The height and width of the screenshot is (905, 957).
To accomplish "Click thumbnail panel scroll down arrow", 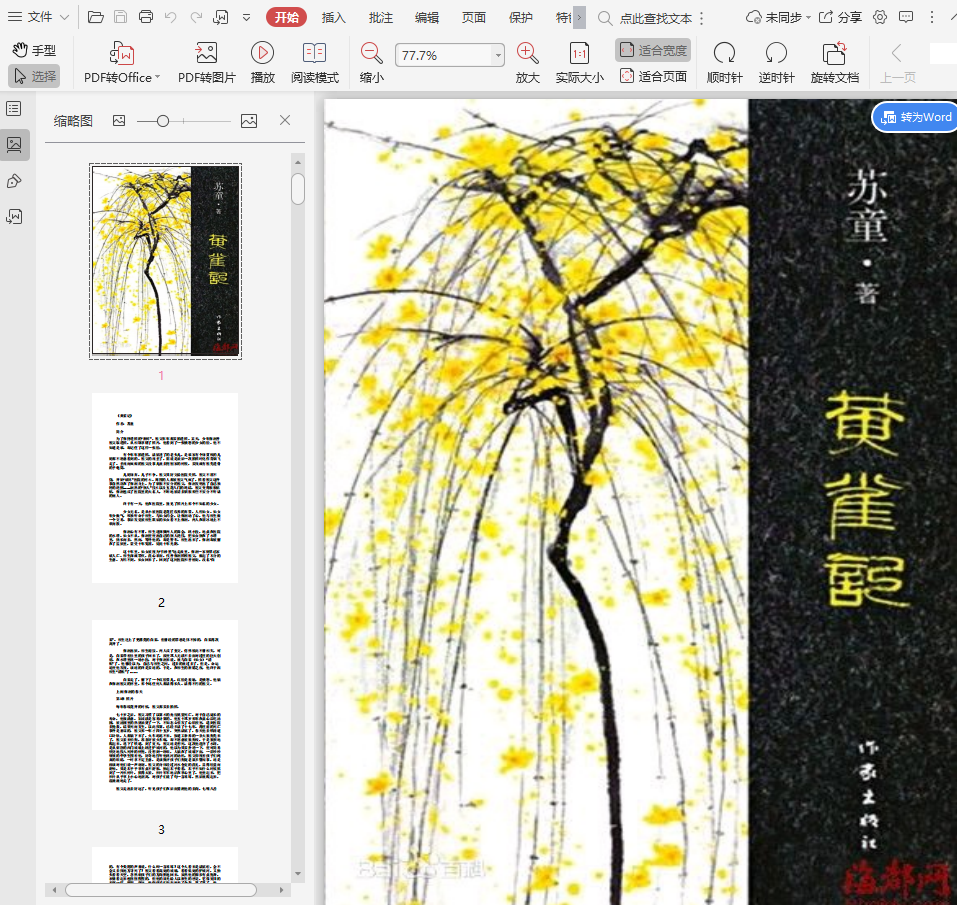I will click(298, 873).
